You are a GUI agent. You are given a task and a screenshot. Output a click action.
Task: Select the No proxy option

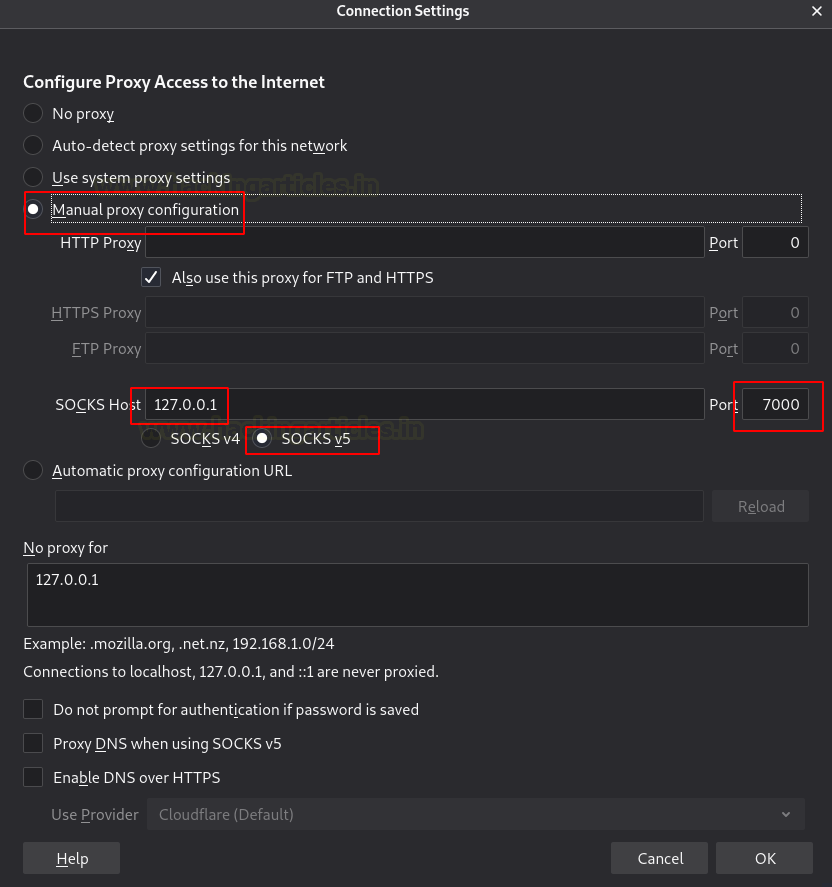pyautogui.click(x=34, y=114)
